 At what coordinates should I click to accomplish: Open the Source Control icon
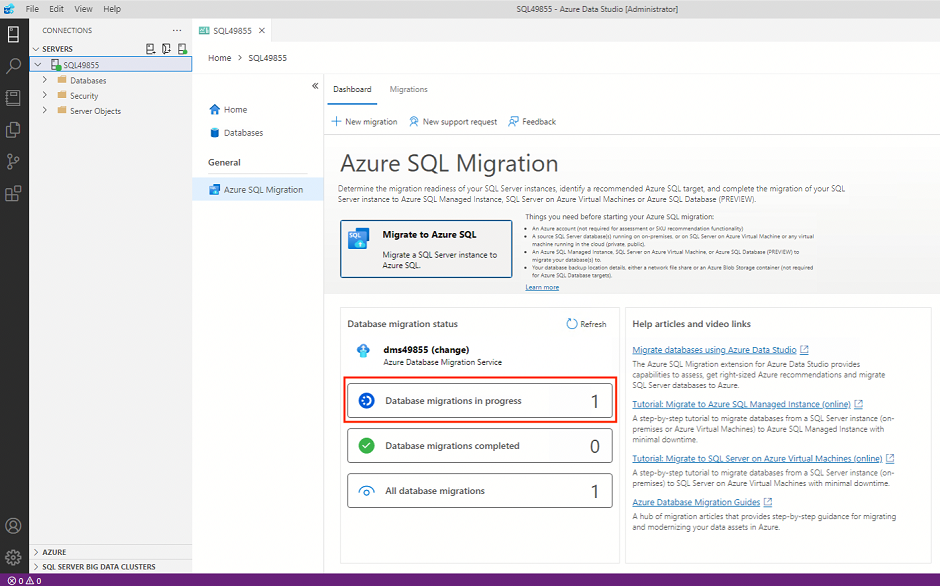click(13, 161)
